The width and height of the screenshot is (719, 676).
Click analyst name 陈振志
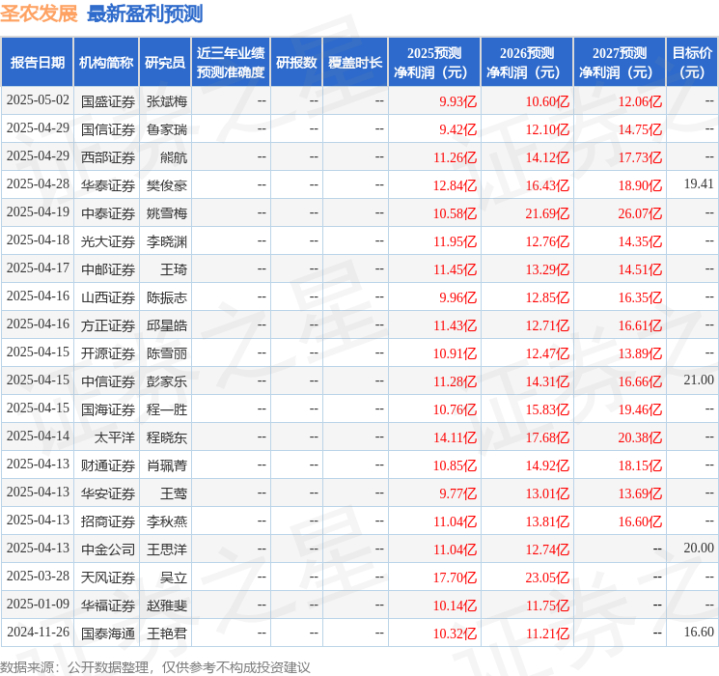click(x=166, y=297)
